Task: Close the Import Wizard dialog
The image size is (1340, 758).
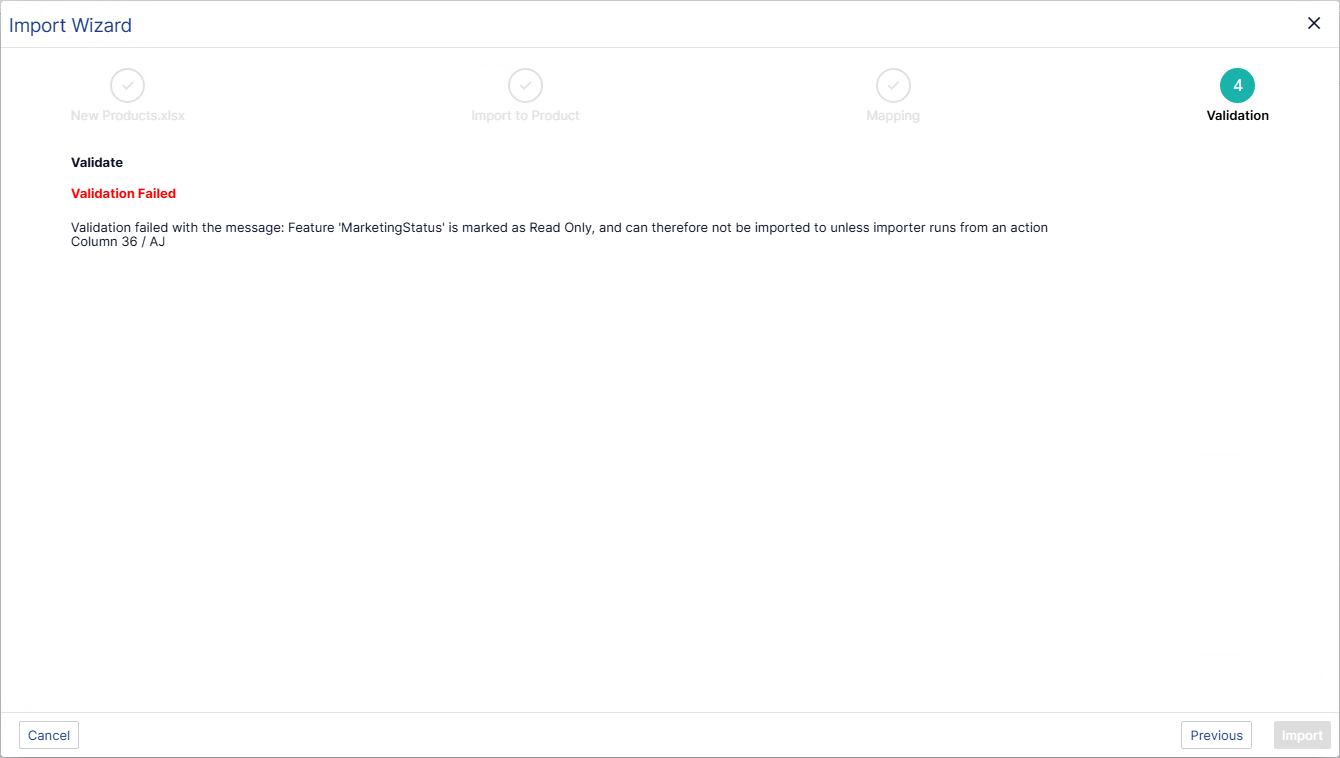Action: coord(1314,24)
